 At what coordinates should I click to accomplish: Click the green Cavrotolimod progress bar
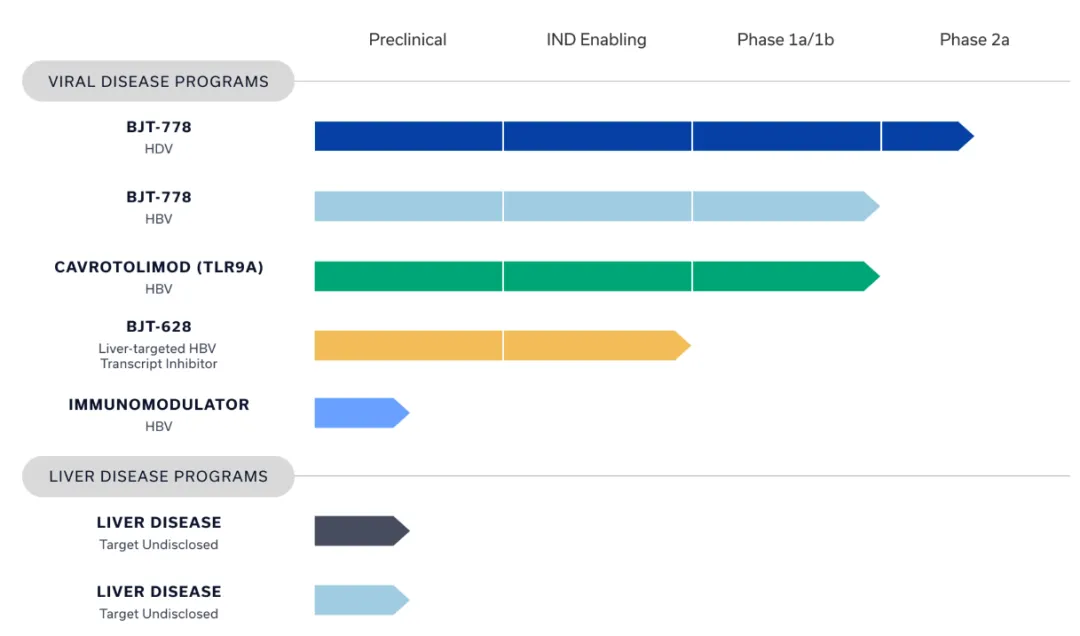tap(595, 276)
